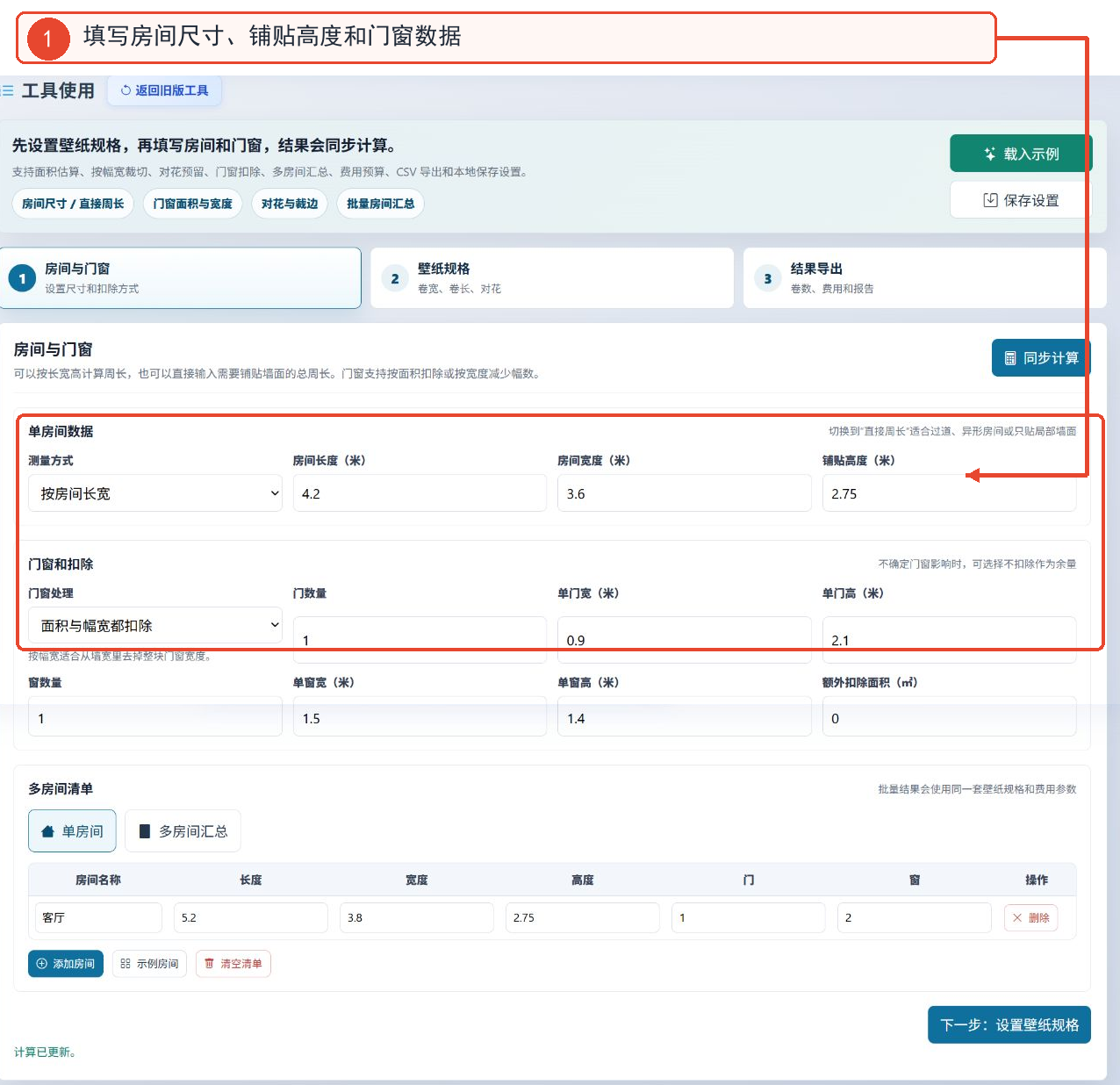Select the 单房间 tab
This screenshot has height=1085, width=1120.
(72, 830)
